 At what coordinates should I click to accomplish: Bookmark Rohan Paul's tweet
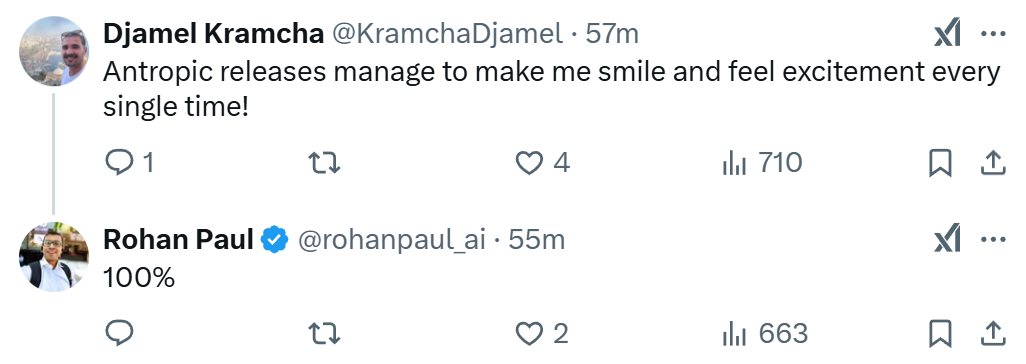(940, 335)
